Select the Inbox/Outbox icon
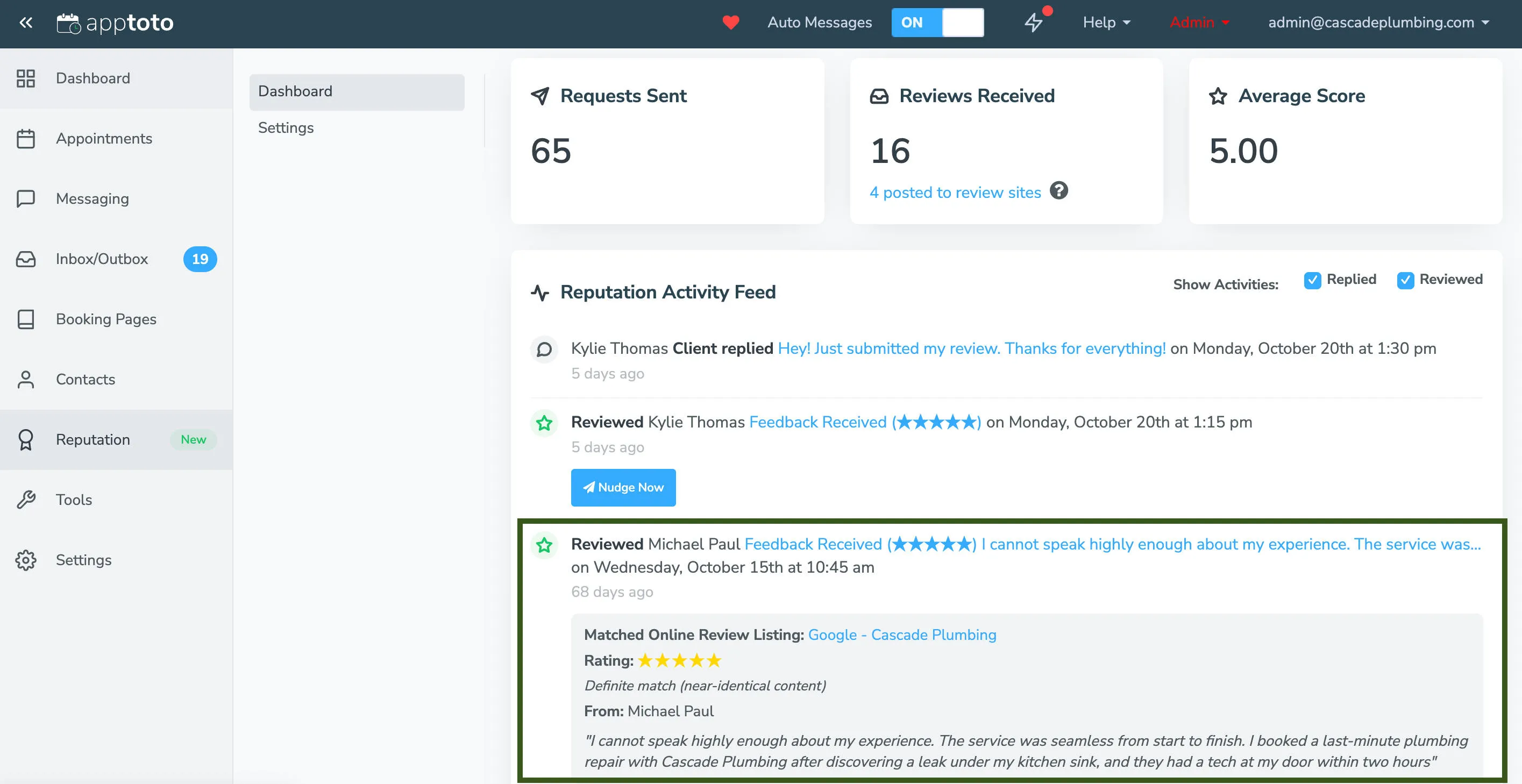 point(25,259)
